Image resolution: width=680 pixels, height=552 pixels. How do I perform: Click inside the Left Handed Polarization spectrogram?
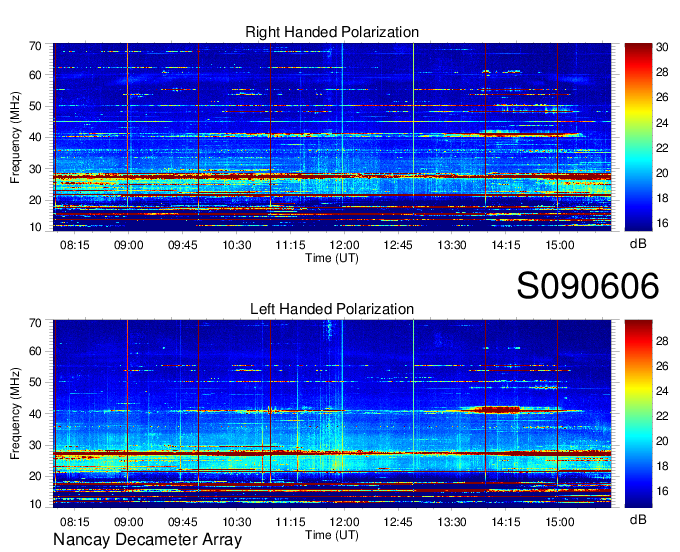(332, 414)
